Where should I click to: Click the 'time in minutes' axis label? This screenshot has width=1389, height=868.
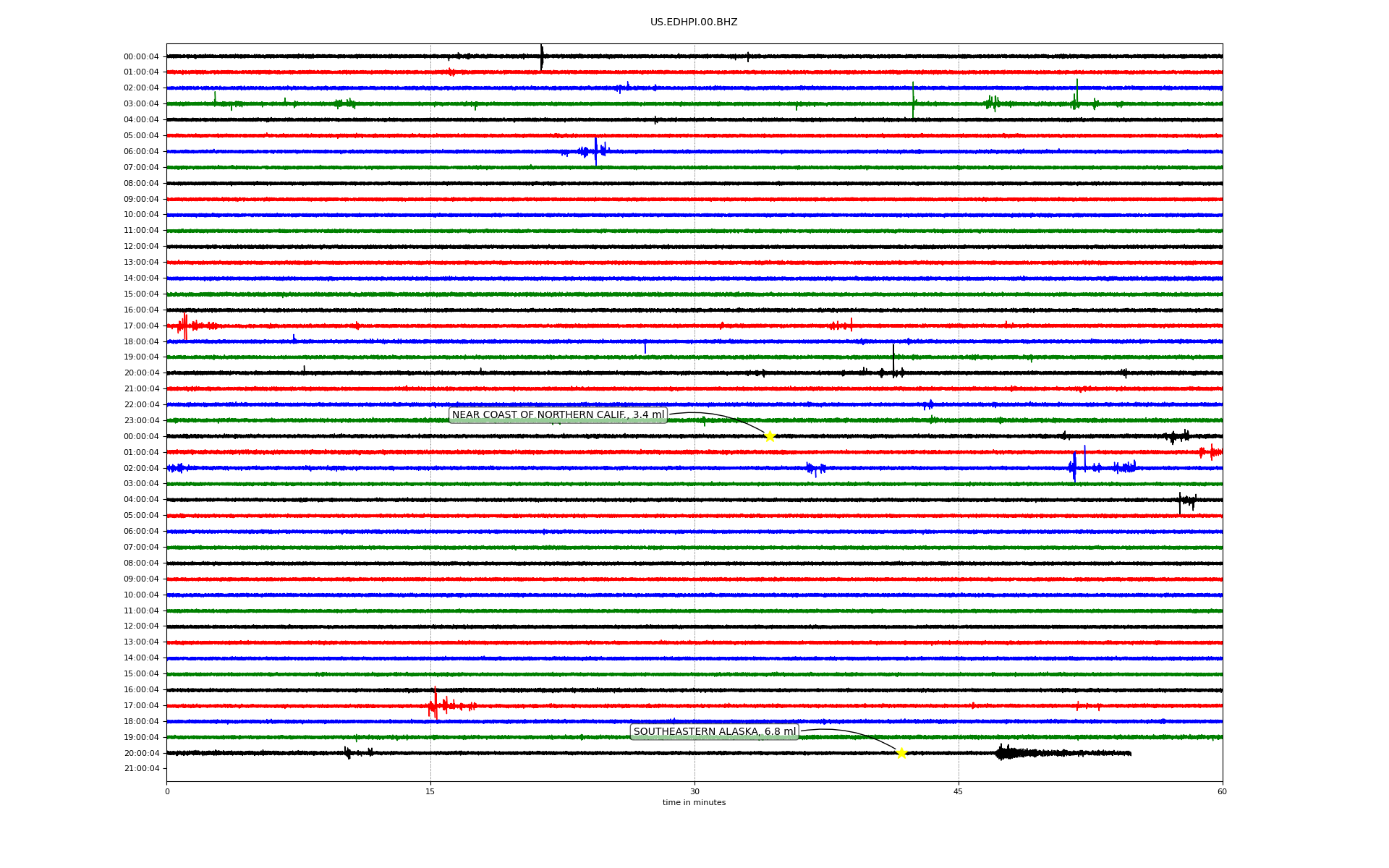point(694,803)
